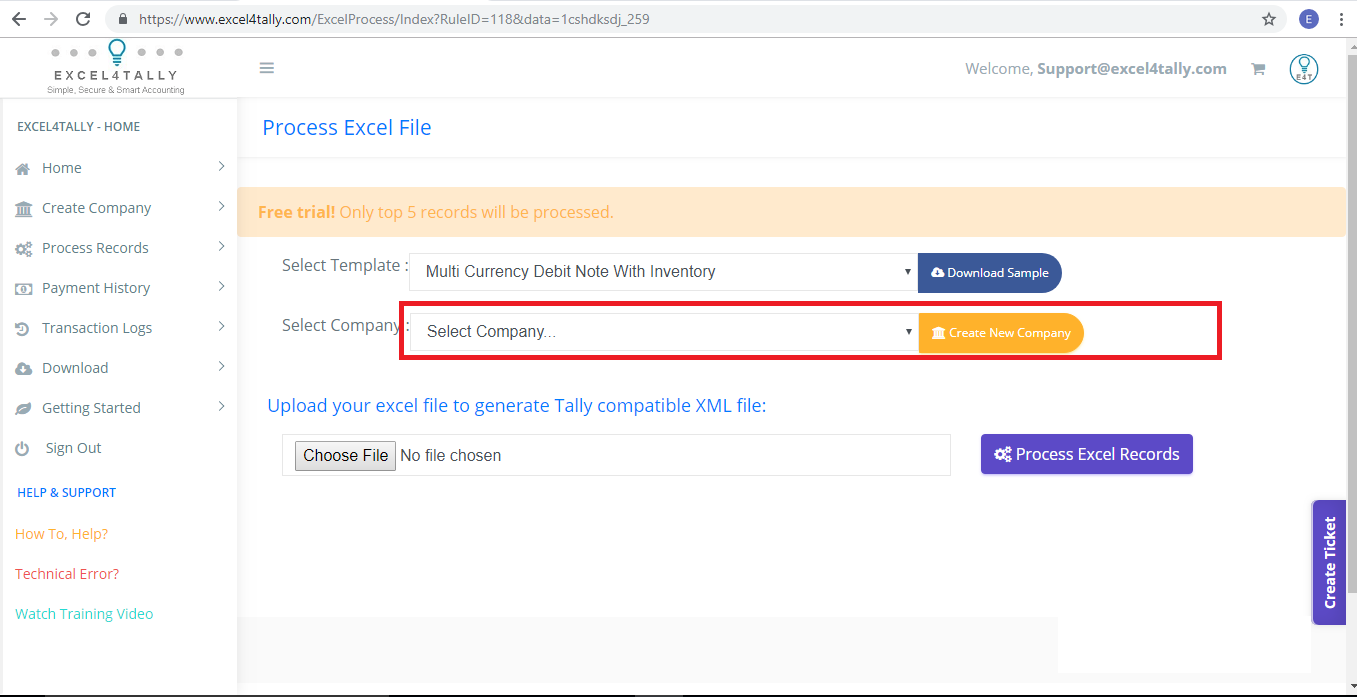Reload the page with refresh icon

(x=83, y=19)
